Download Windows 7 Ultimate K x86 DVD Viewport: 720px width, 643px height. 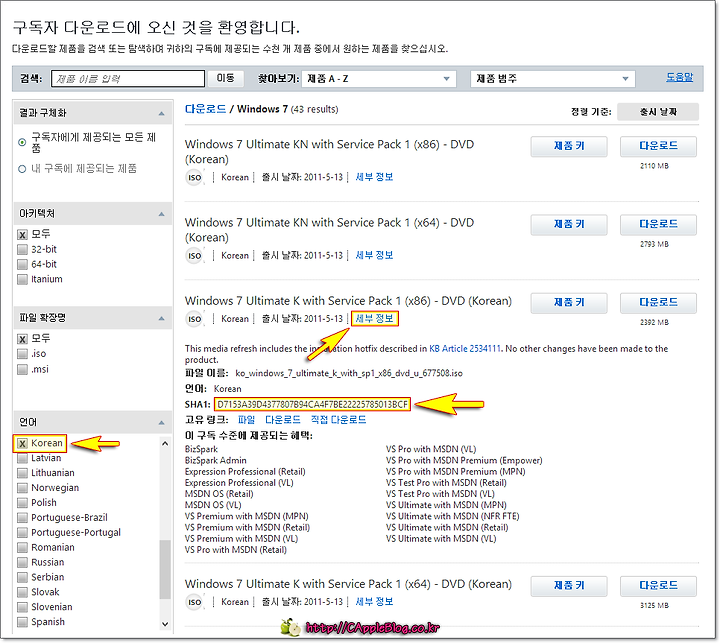(x=658, y=303)
